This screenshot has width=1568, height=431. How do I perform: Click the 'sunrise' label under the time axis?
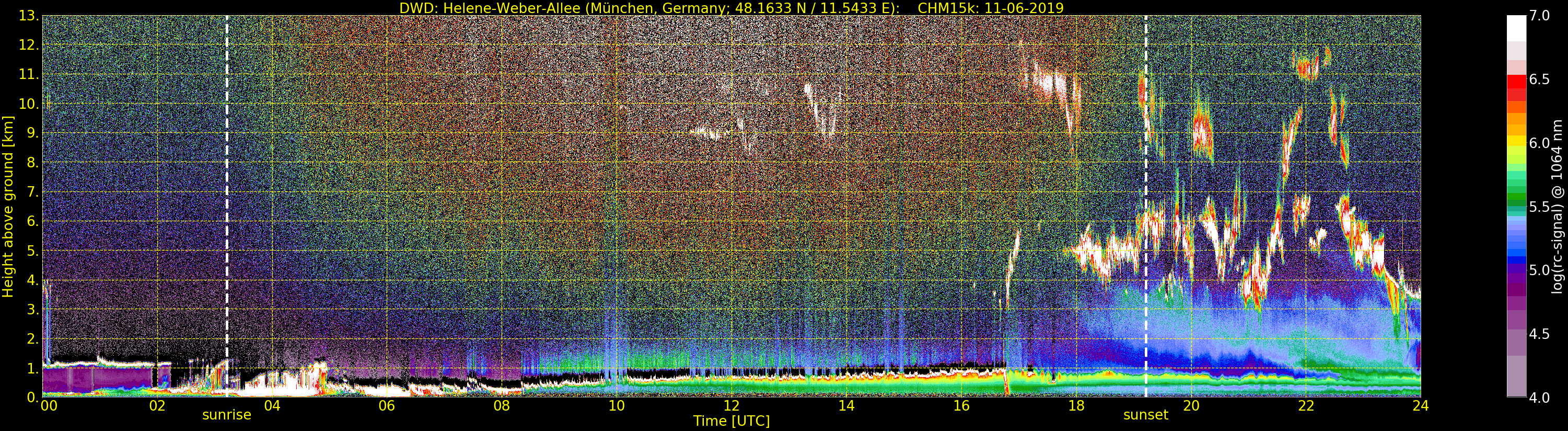[x=226, y=415]
